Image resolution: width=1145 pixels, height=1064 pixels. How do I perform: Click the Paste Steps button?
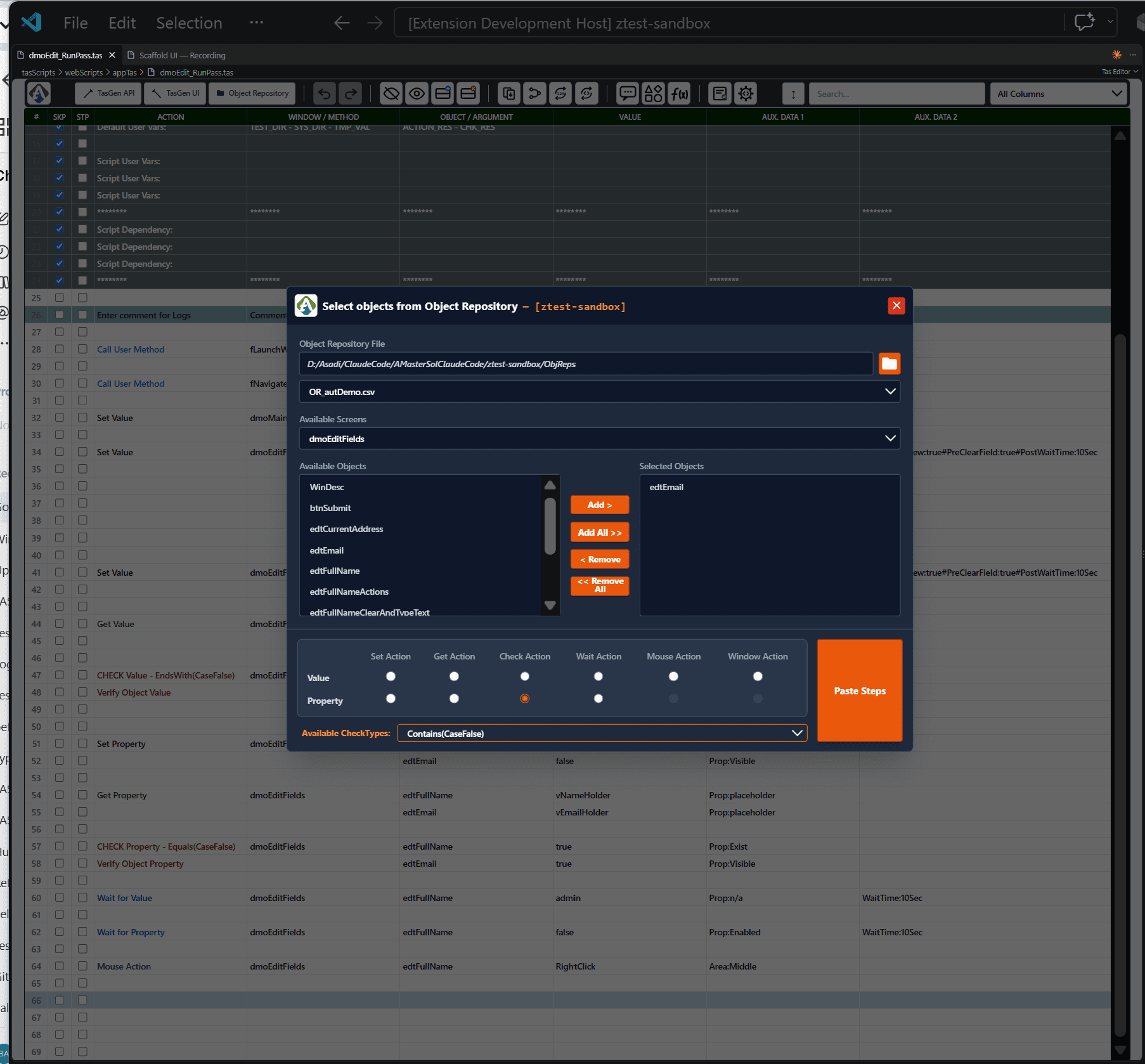pyautogui.click(x=860, y=691)
